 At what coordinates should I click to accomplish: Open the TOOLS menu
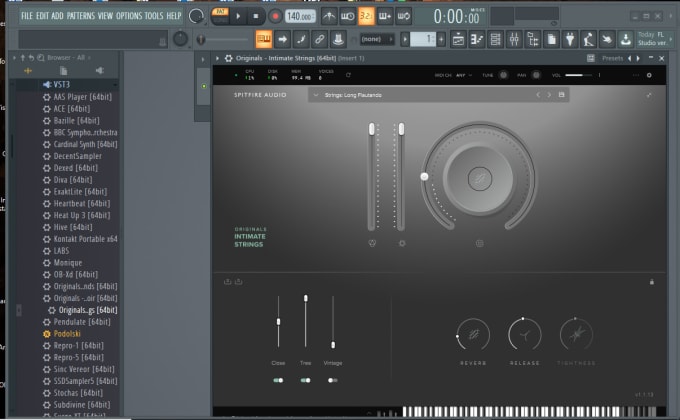click(154, 16)
